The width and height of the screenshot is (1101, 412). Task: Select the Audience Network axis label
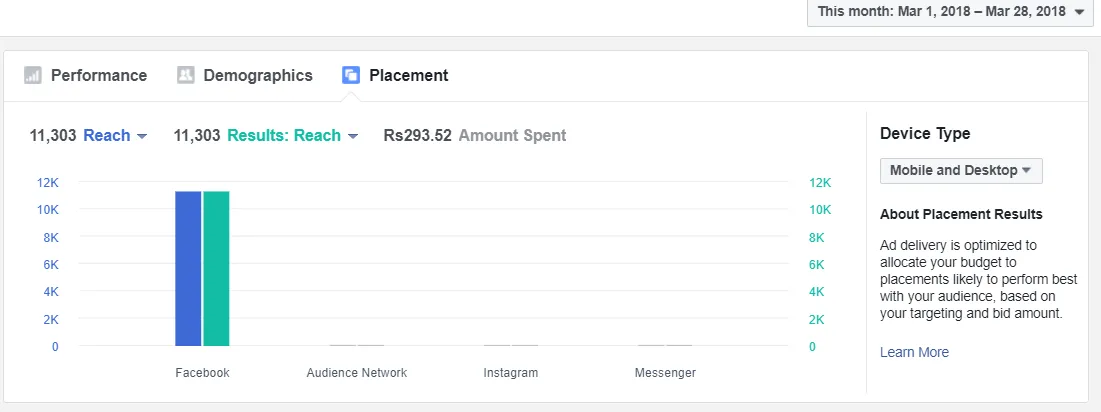point(357,373)
